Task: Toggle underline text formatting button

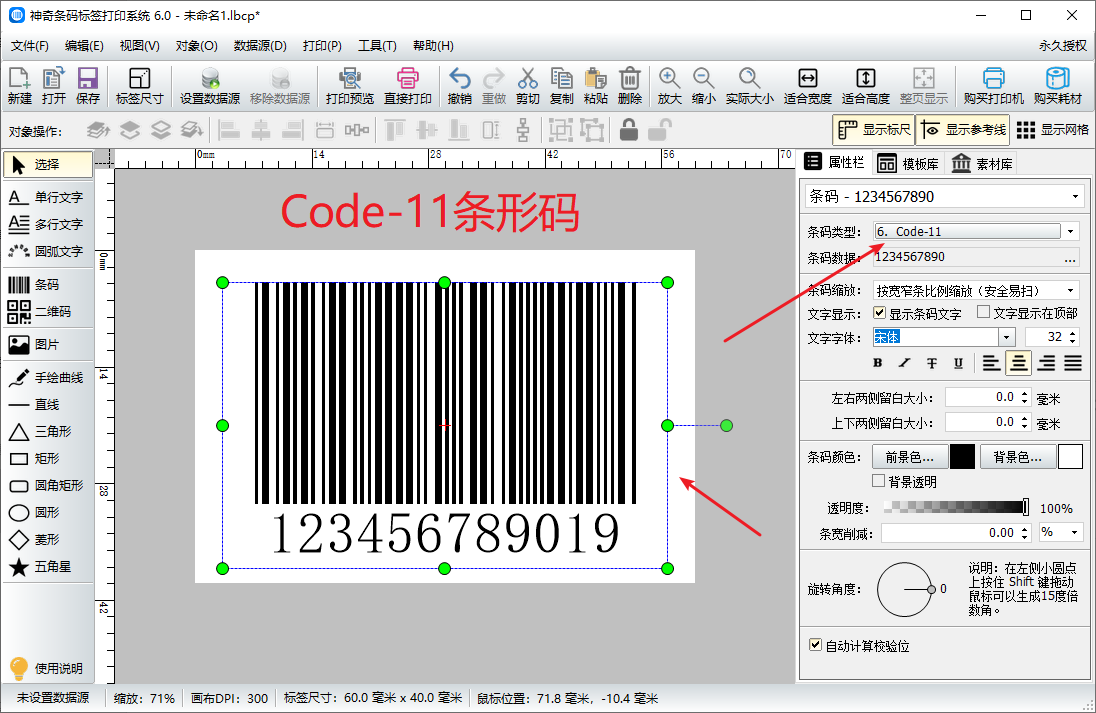Action: tap(958, 363)
